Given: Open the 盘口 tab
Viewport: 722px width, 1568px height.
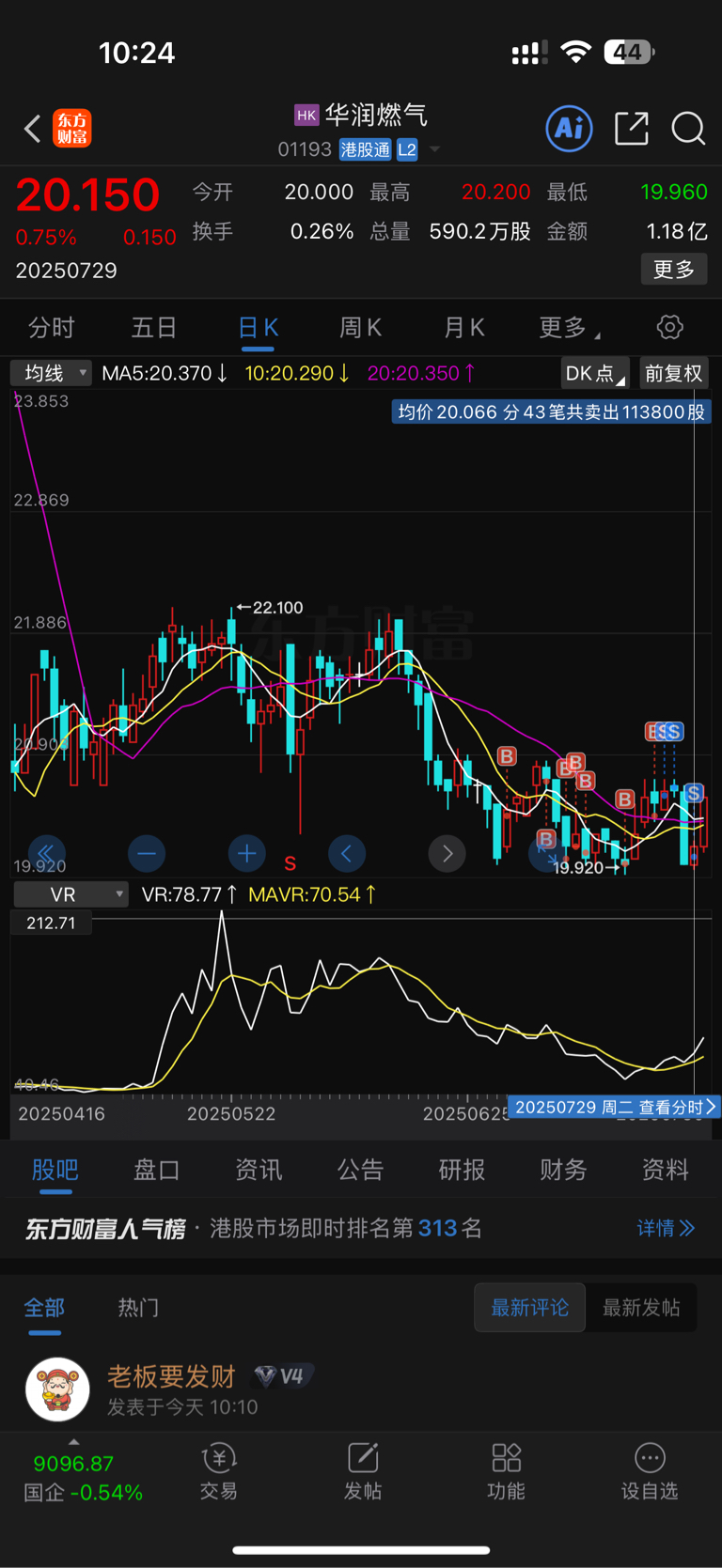Looking at the screenshot, I should click(x=157, y=1170).
